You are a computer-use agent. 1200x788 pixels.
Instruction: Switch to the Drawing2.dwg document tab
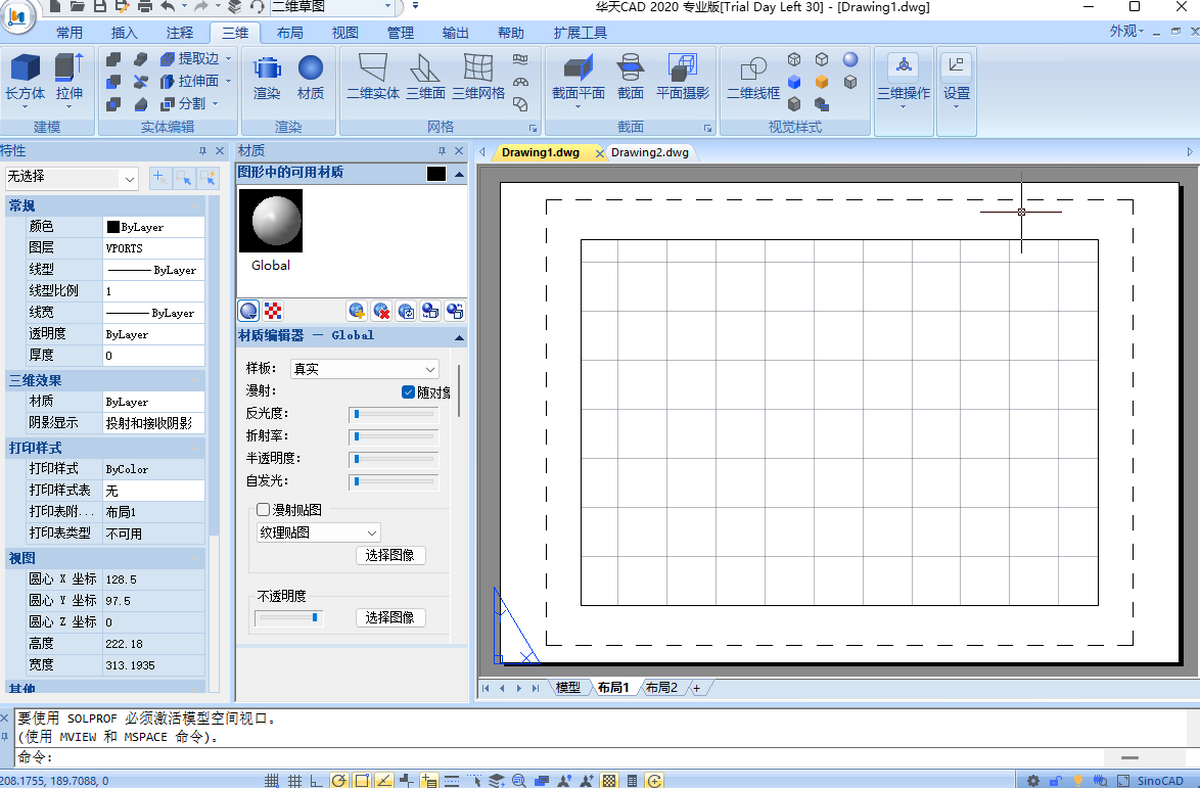650,152
